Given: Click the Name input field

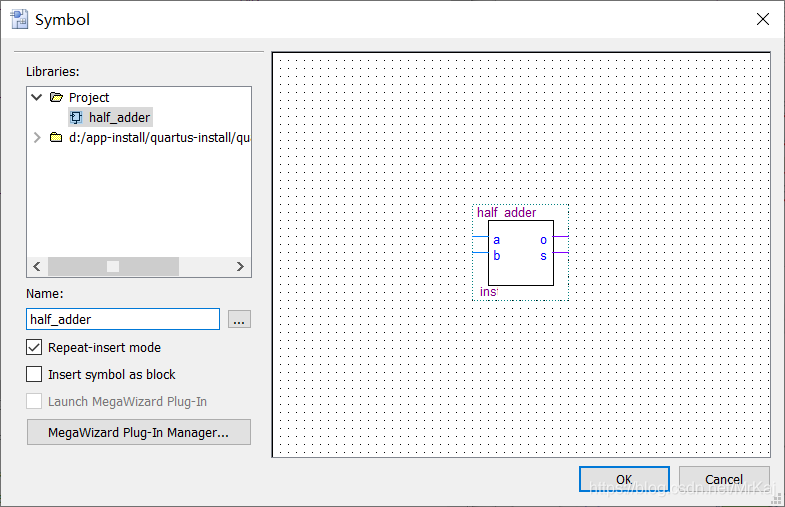Looking at the screenshot, I should pos(123,319).
